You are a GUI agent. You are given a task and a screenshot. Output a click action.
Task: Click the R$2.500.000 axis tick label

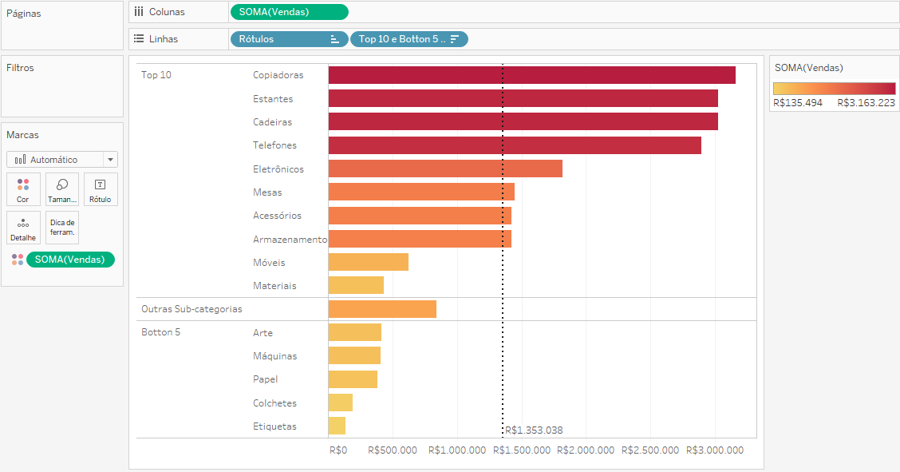click(x=650, y=450)
